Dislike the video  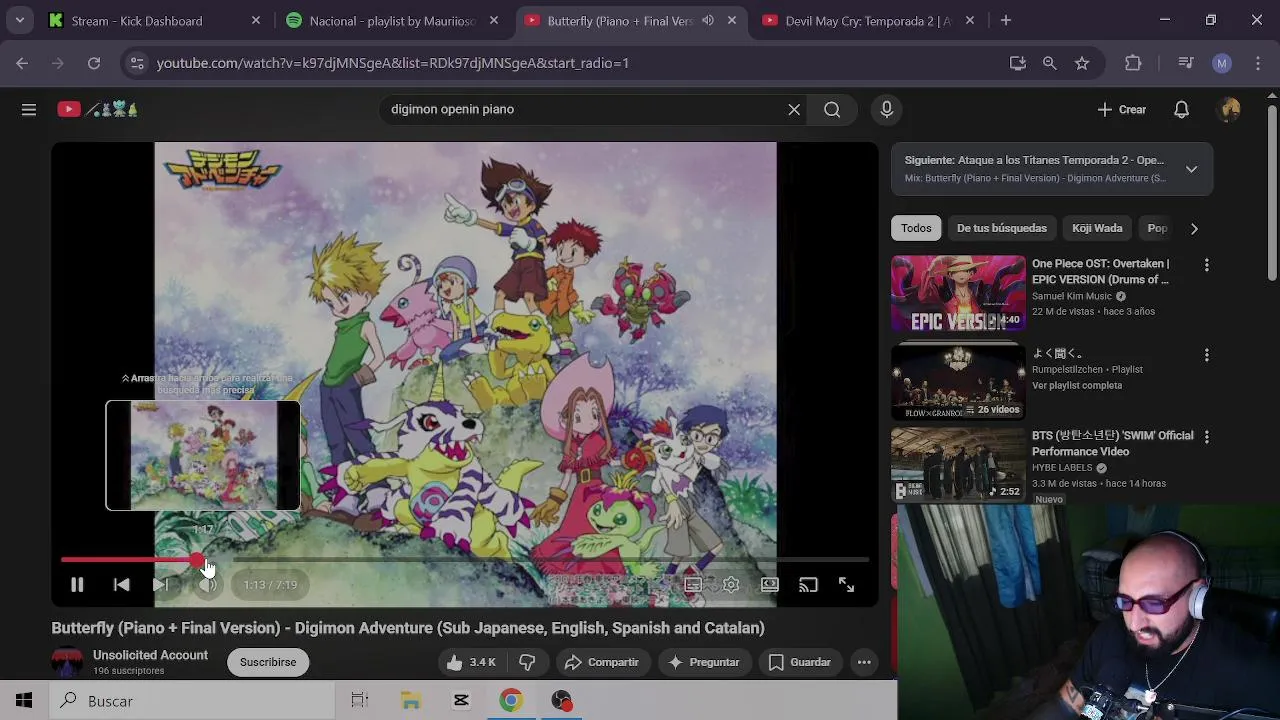(x=528, y=662)
